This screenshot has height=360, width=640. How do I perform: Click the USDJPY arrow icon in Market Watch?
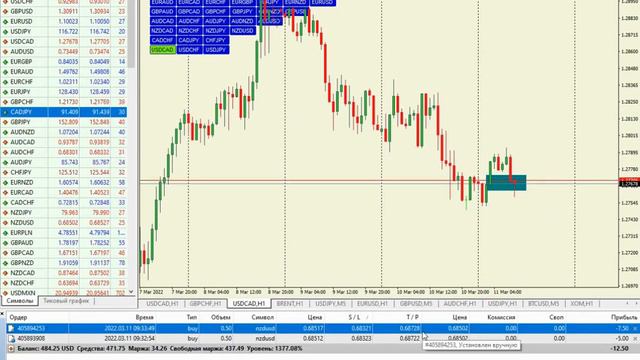point(5,31)
